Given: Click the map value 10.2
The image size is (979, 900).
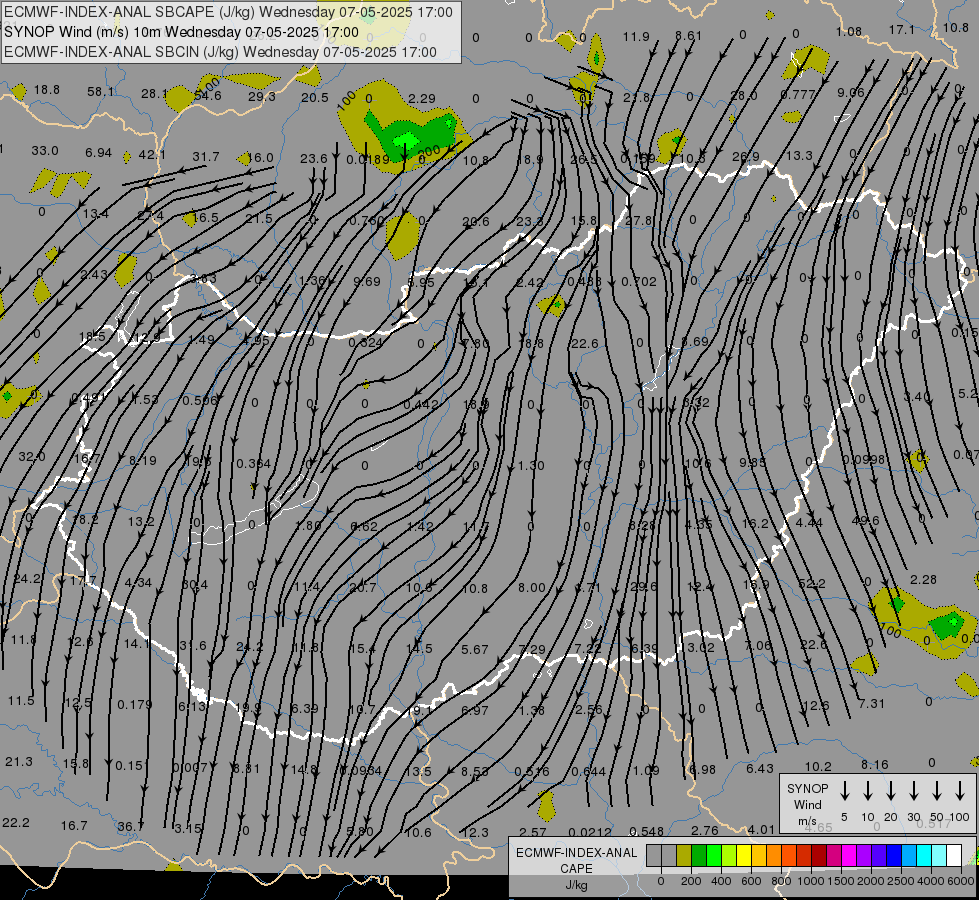Looking at the screenshot, I should (x=818, y=766).
